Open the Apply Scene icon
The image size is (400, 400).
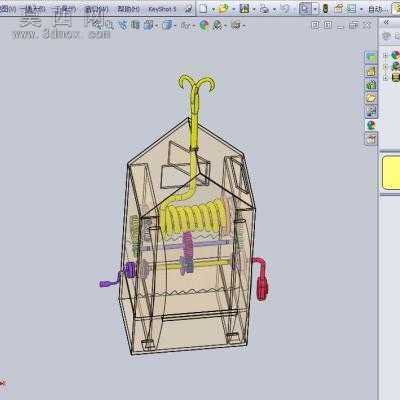tap(218, 25)
